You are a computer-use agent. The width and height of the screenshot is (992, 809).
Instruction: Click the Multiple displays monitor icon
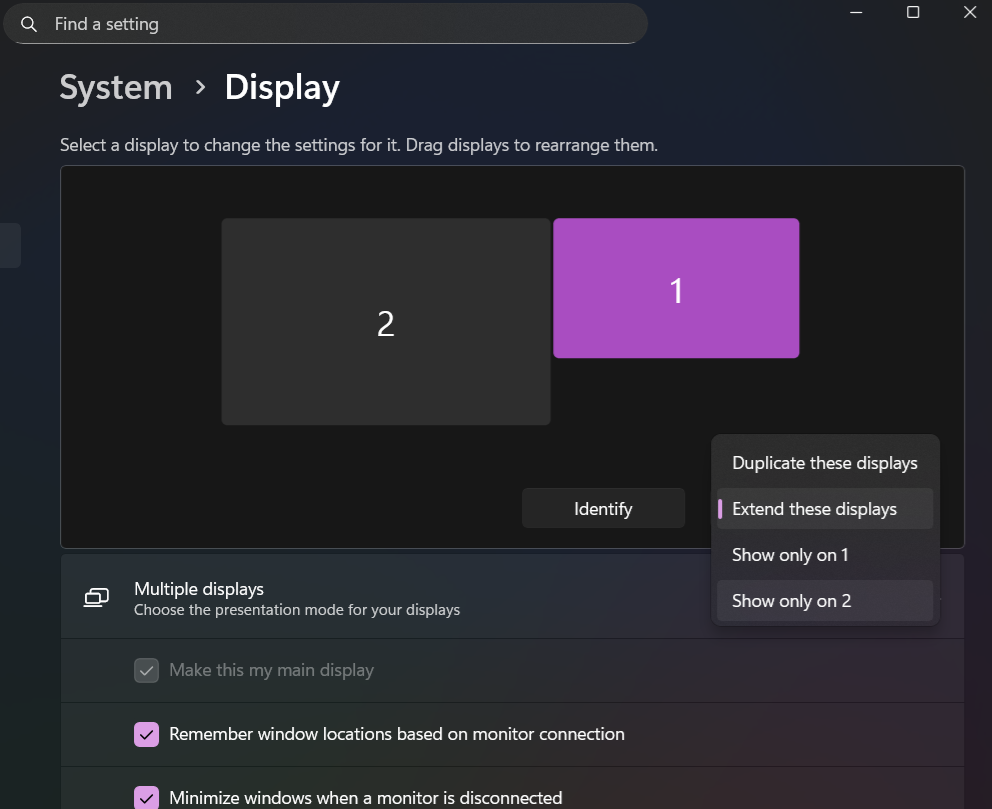96,598
